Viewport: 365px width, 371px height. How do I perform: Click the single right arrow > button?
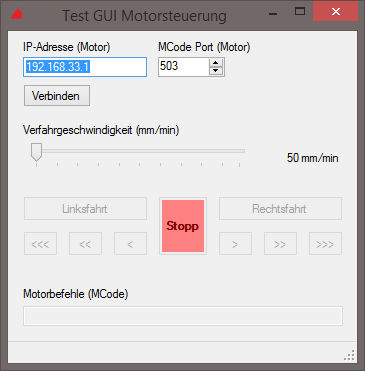point(235,244)
